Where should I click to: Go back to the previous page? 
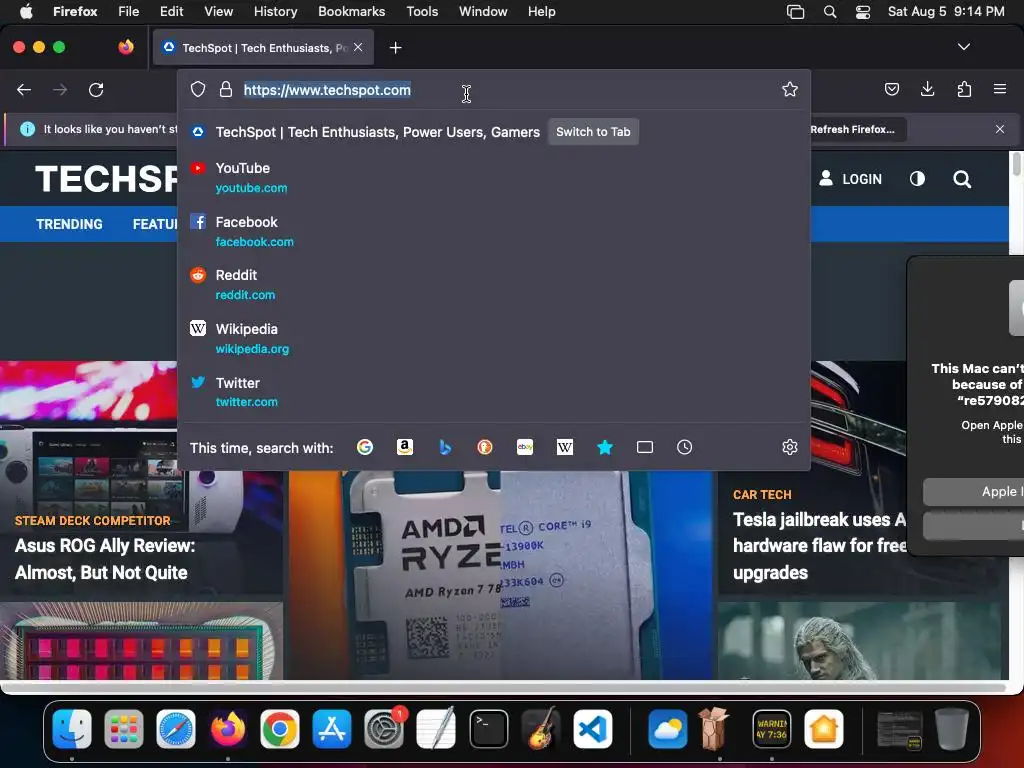(x=24, y=89)
